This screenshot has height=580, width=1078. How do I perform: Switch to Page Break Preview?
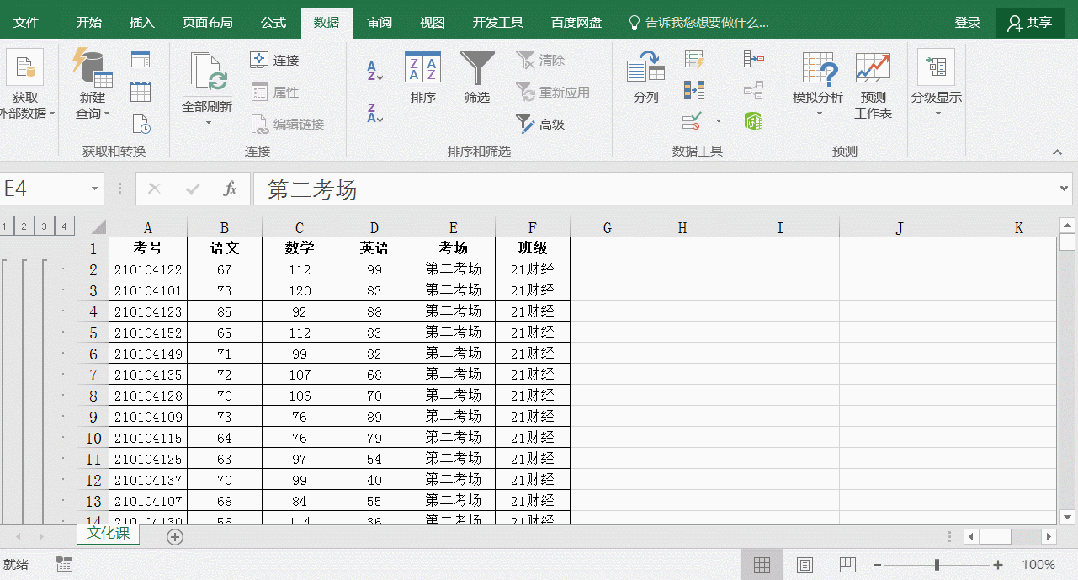[x=847, y=565]
